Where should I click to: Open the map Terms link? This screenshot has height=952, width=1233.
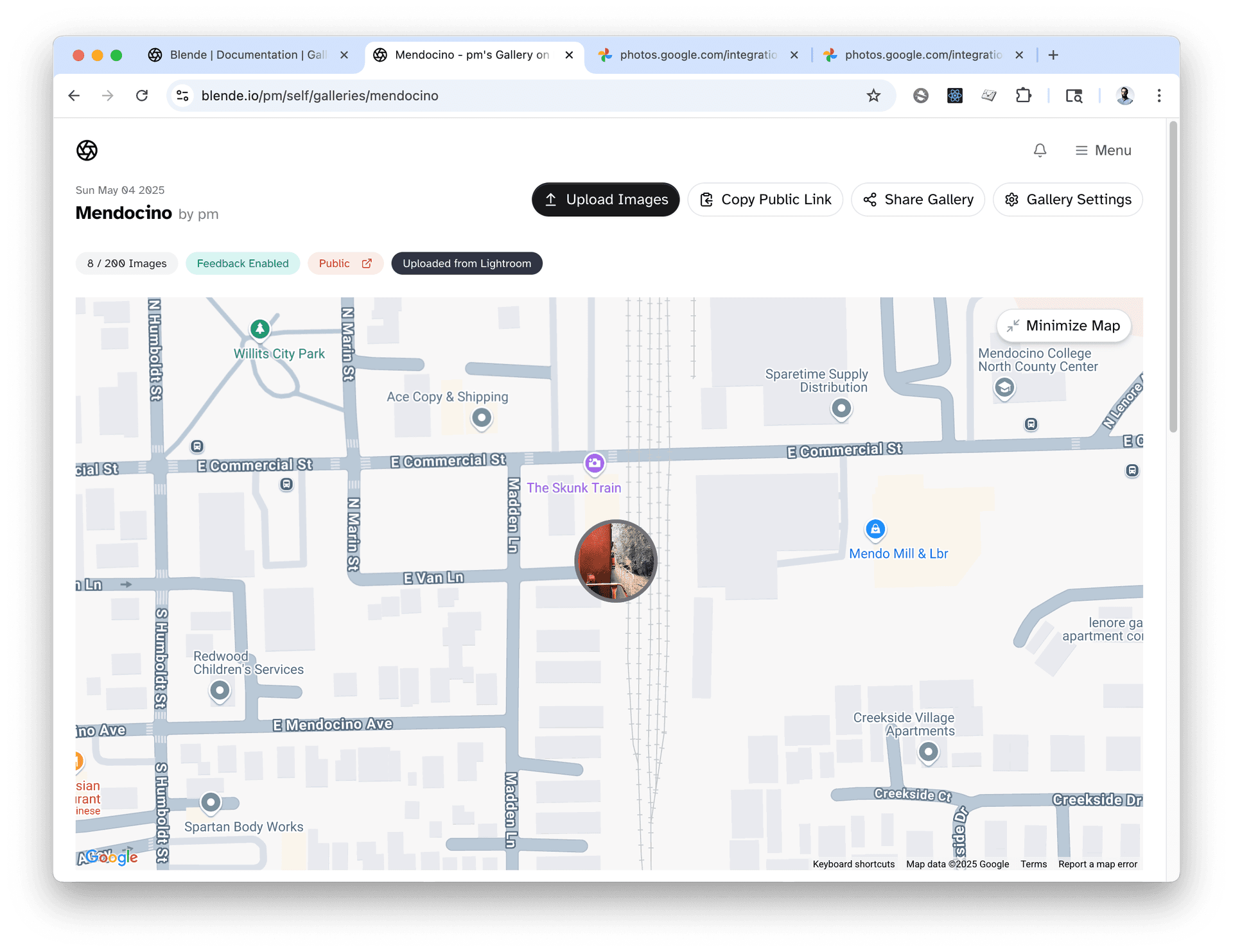(1033, 864)
